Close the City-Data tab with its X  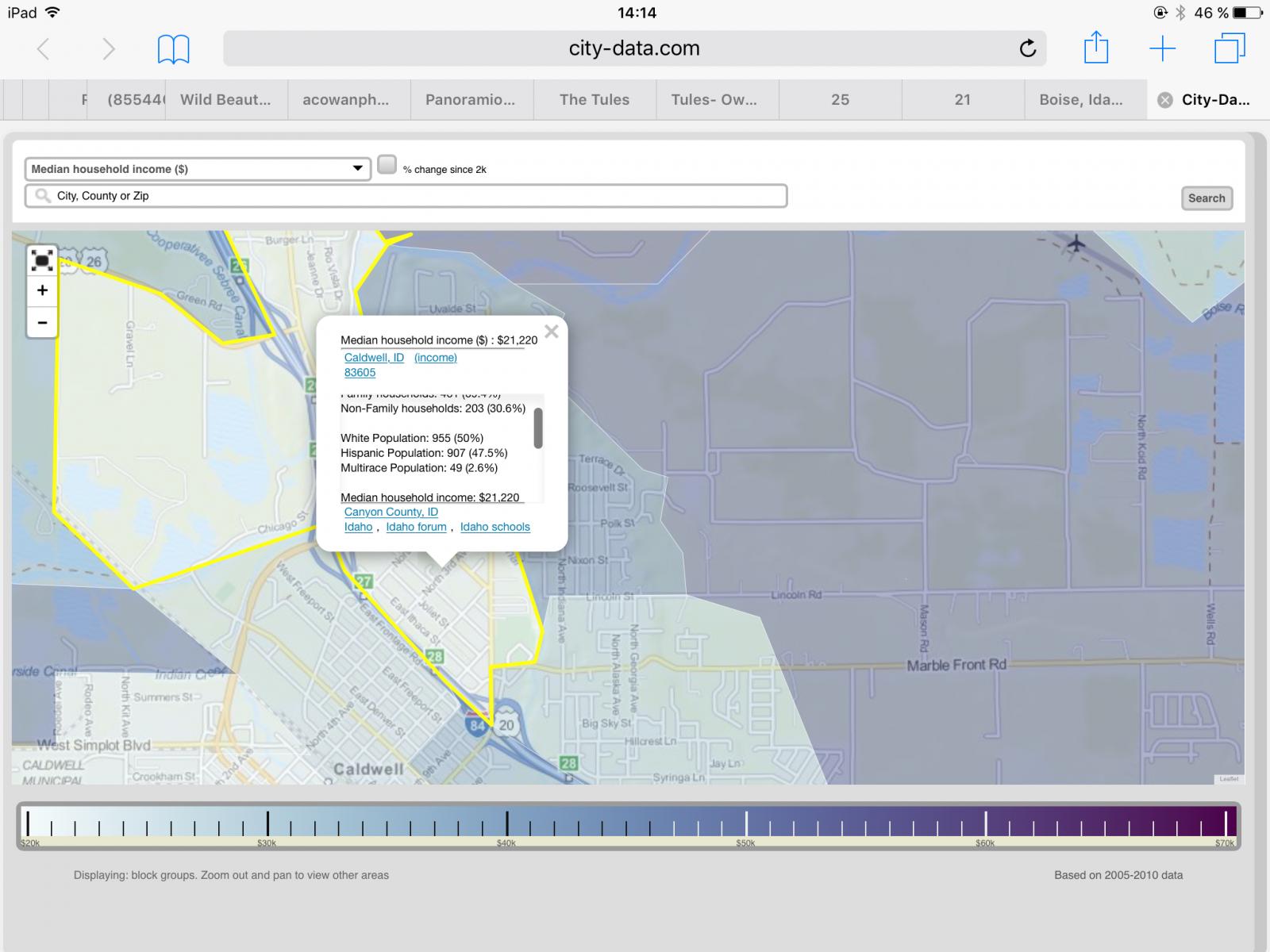1164,100
